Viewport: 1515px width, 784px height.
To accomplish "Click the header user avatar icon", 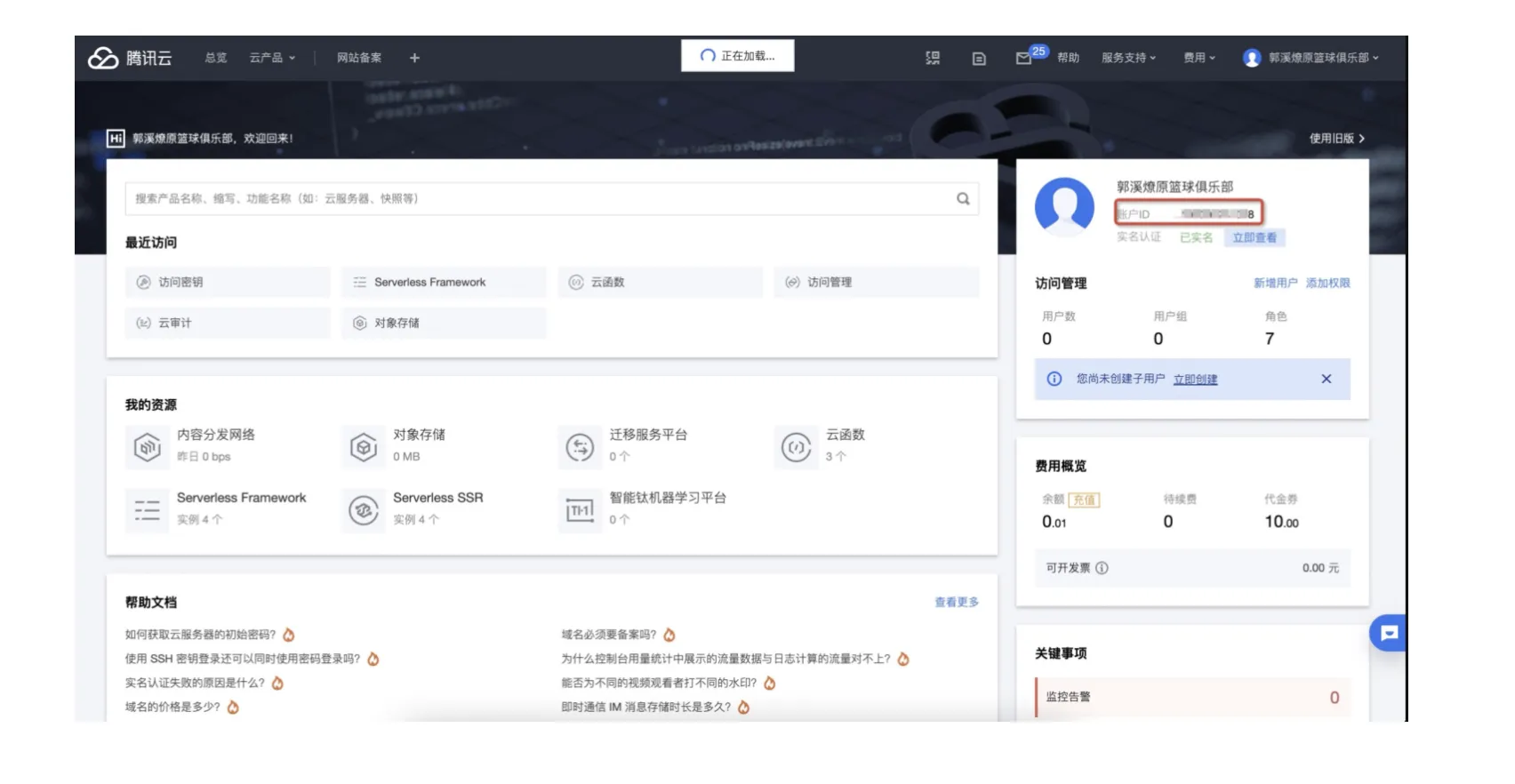I will (x=1252, y=58).
